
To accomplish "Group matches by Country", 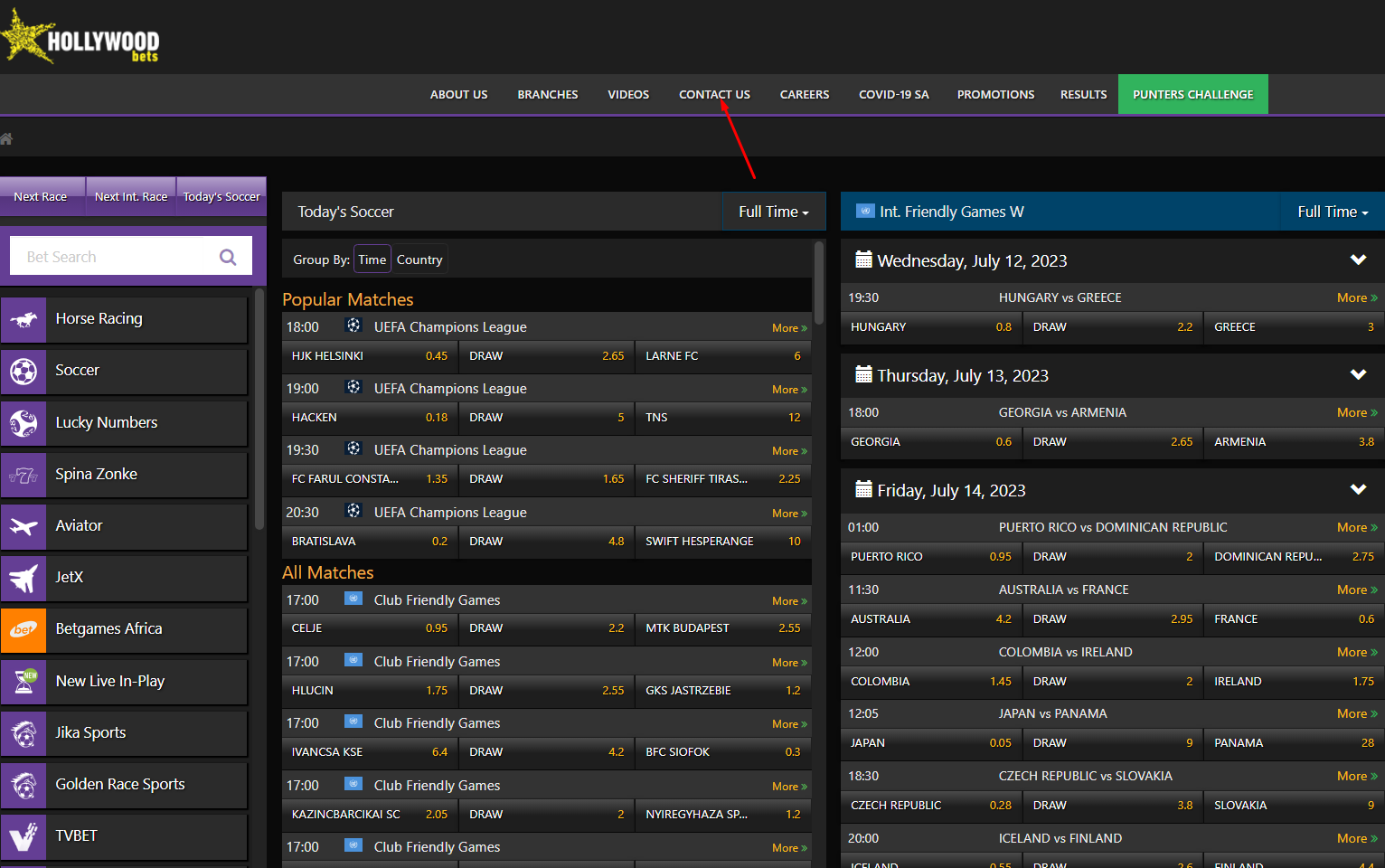I will (x=419, y=259).
